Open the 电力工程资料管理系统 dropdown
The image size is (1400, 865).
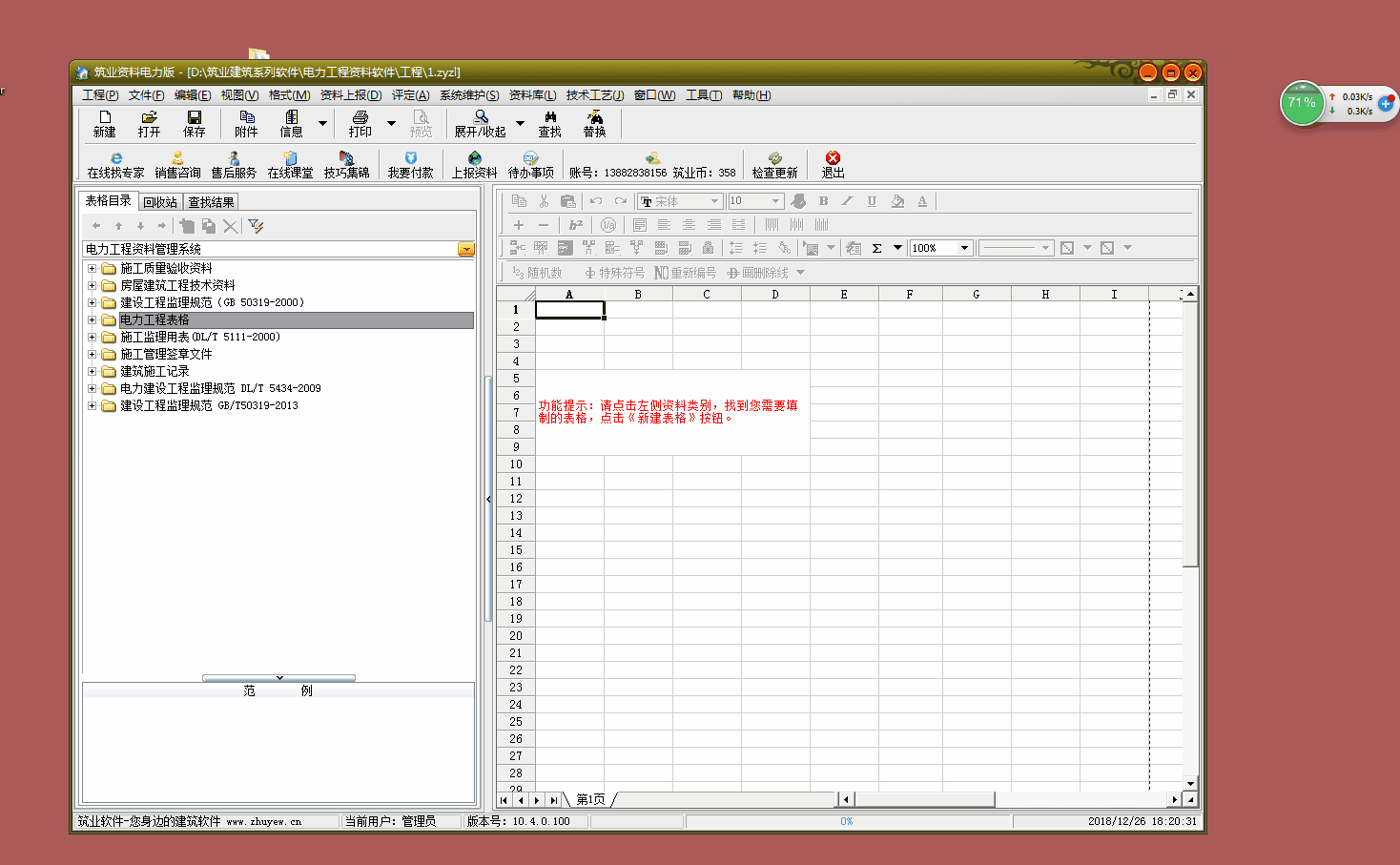coord(465,249)
